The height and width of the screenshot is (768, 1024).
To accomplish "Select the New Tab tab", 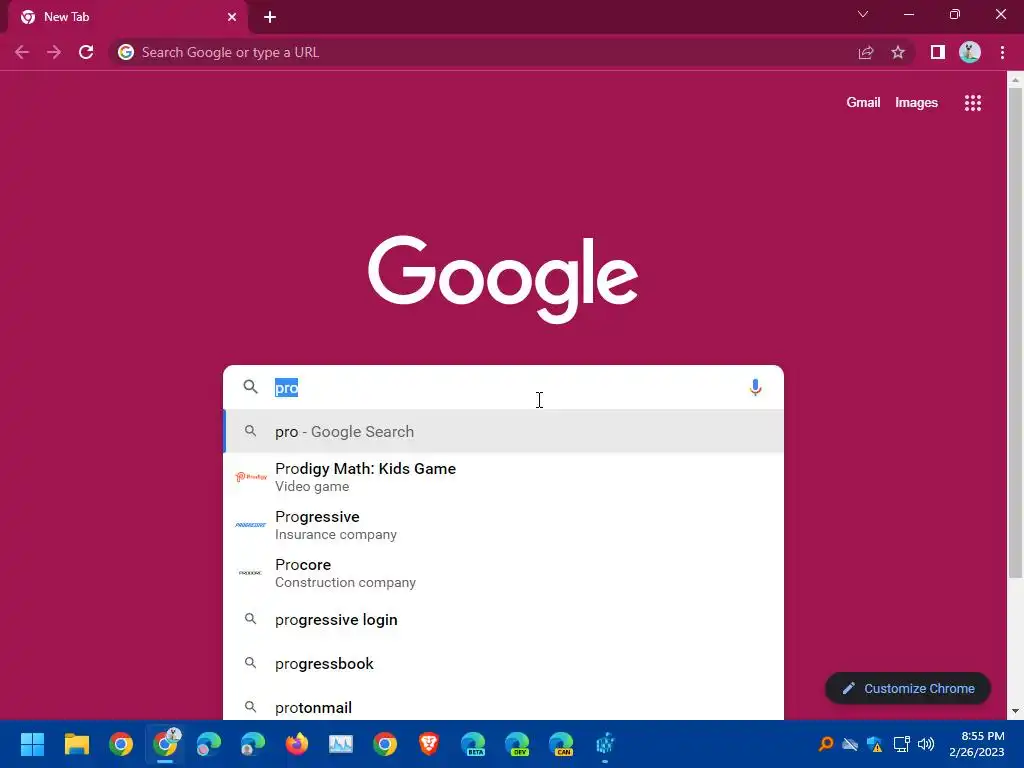I will (128, 17).
